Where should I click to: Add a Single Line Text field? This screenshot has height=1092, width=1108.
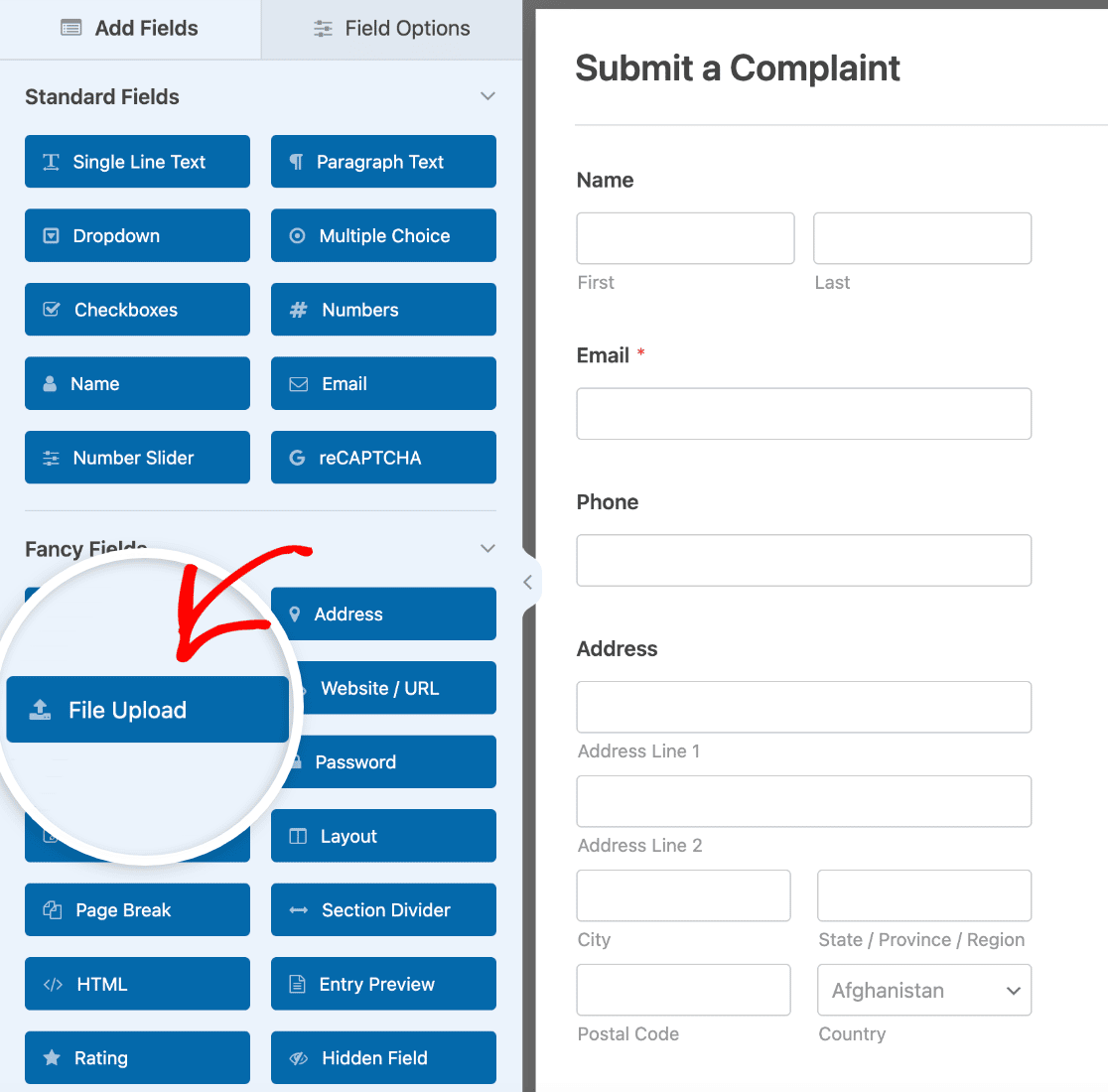tap(137, 161)
